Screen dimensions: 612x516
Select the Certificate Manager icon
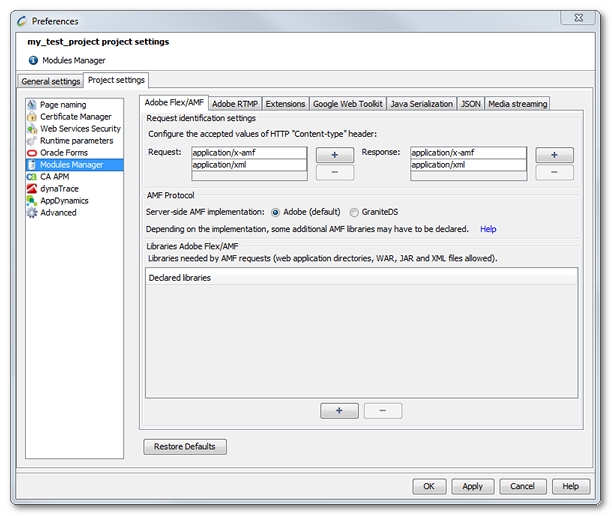[x=32, y=116]
